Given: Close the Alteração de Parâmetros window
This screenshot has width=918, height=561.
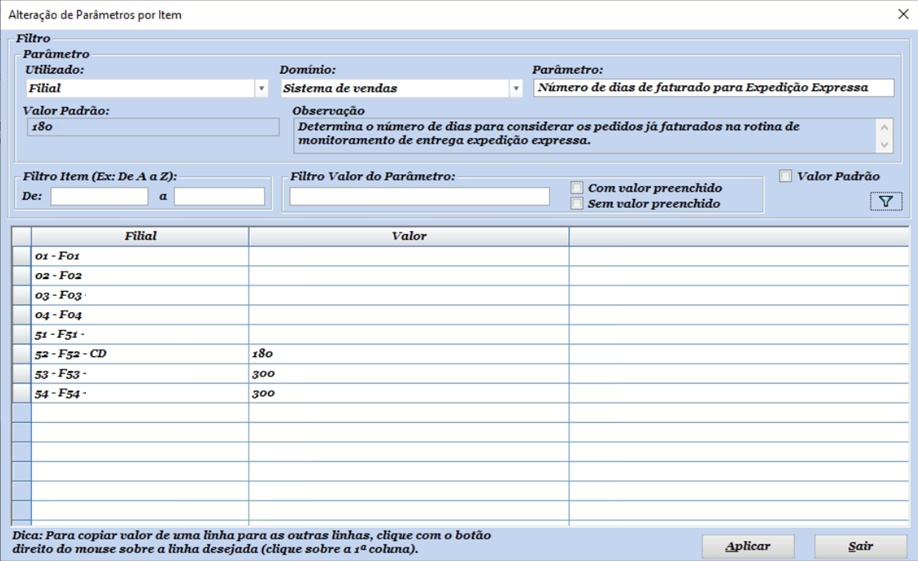Looking at the screenshot, I should 902,15.
